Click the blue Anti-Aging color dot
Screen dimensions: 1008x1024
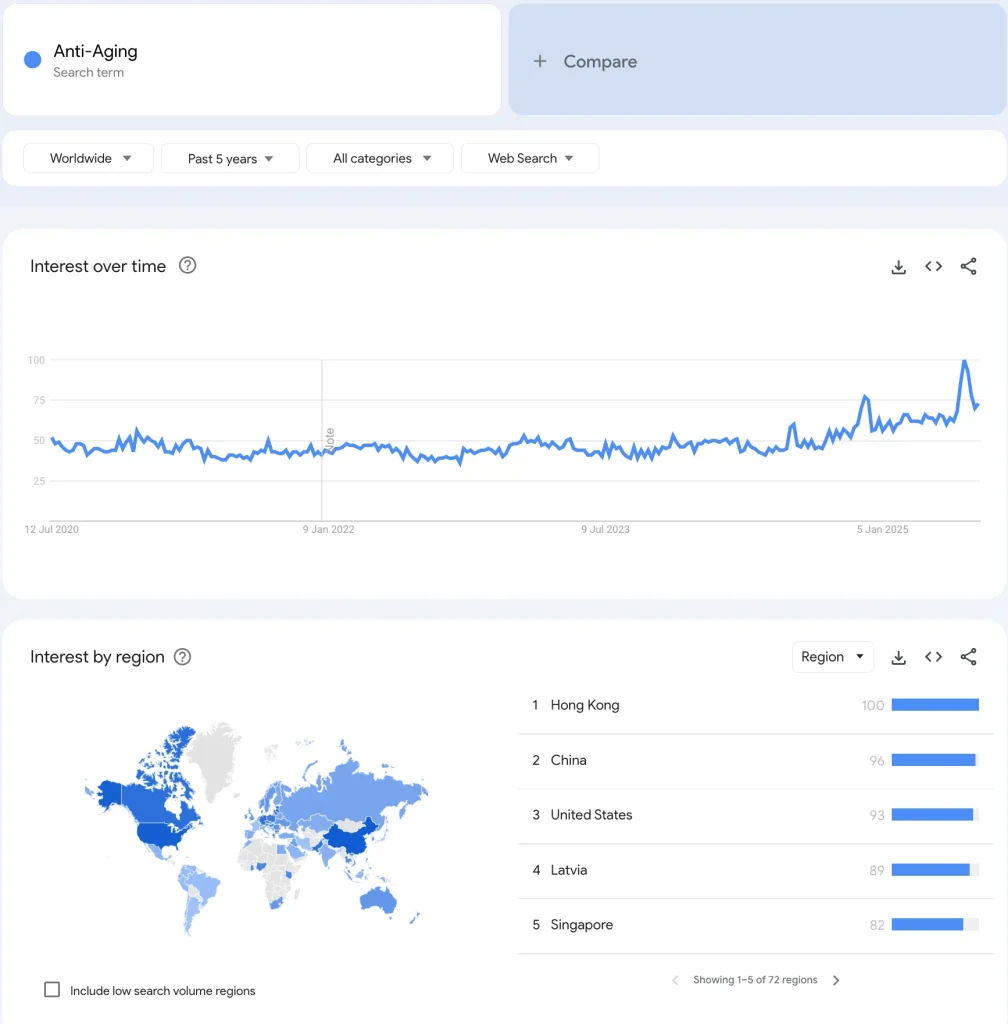pyautogui.click(x=32, y=60)
